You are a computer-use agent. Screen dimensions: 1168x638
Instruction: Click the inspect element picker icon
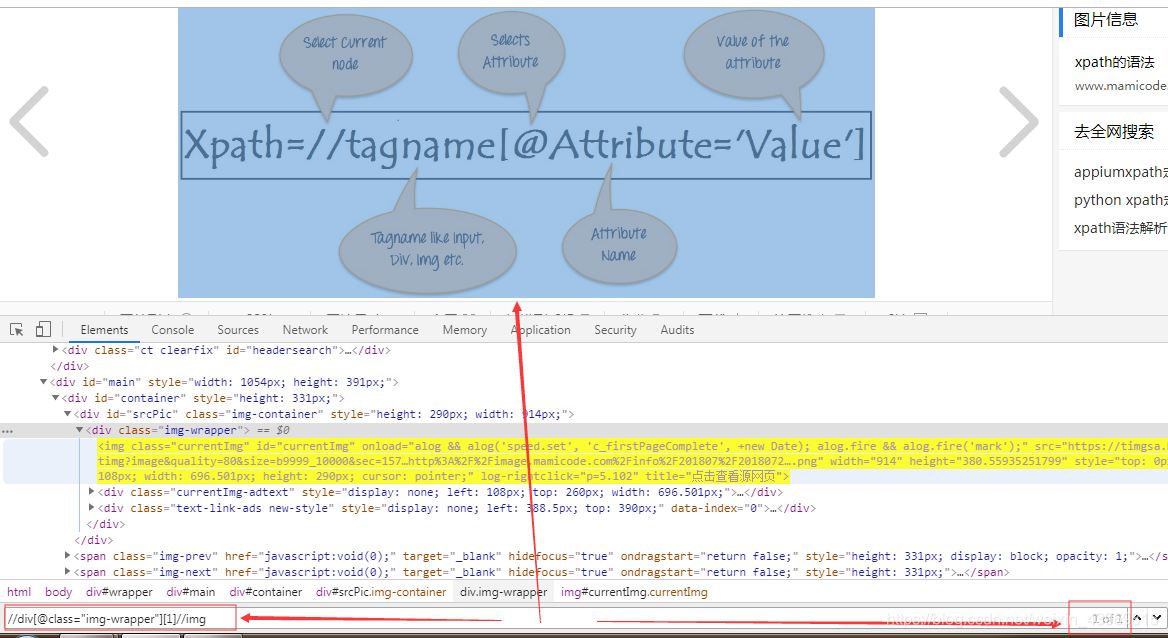(x=17, y=329)
